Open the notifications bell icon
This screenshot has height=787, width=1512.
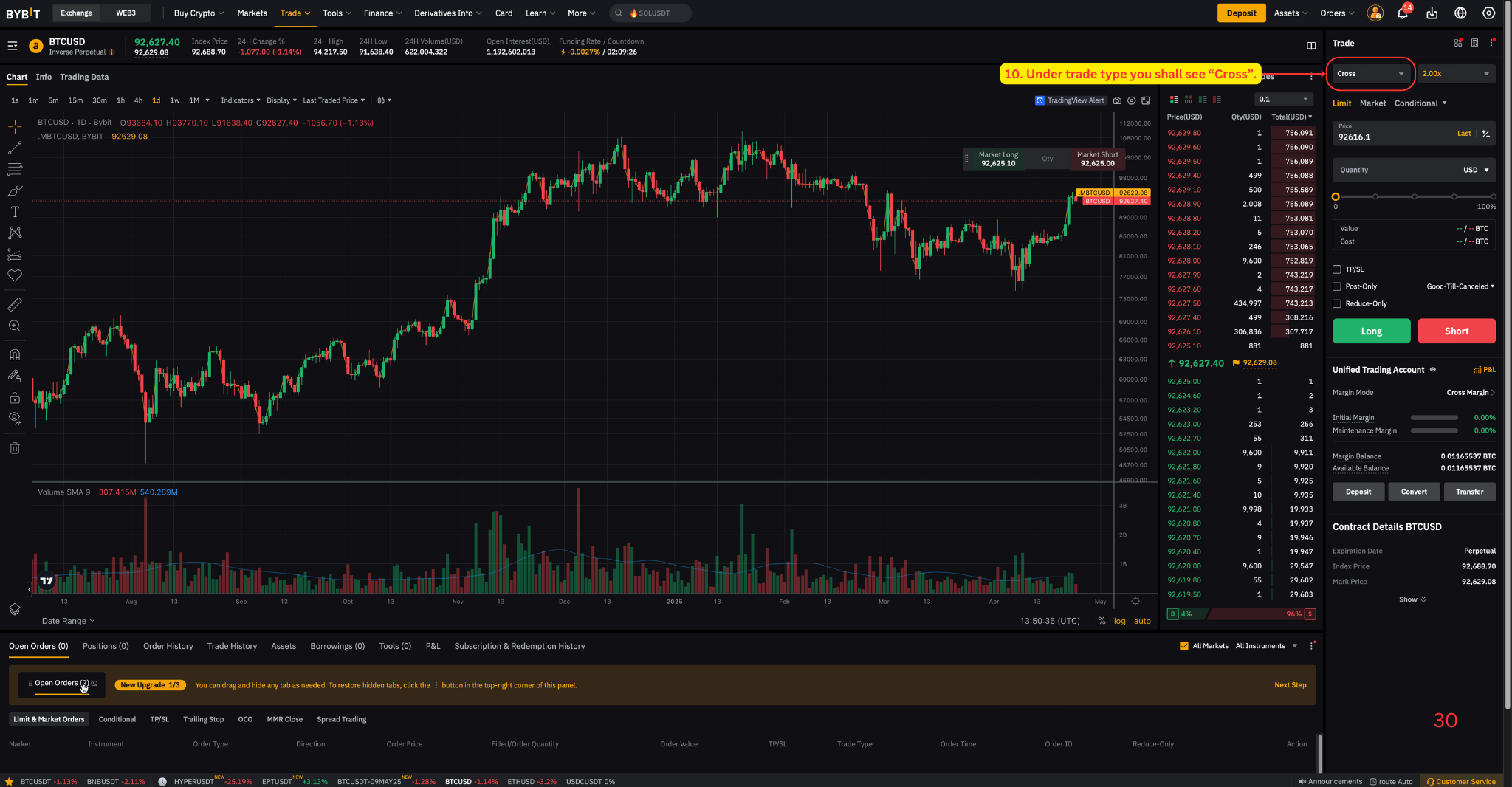click(x=1402, y=13)
